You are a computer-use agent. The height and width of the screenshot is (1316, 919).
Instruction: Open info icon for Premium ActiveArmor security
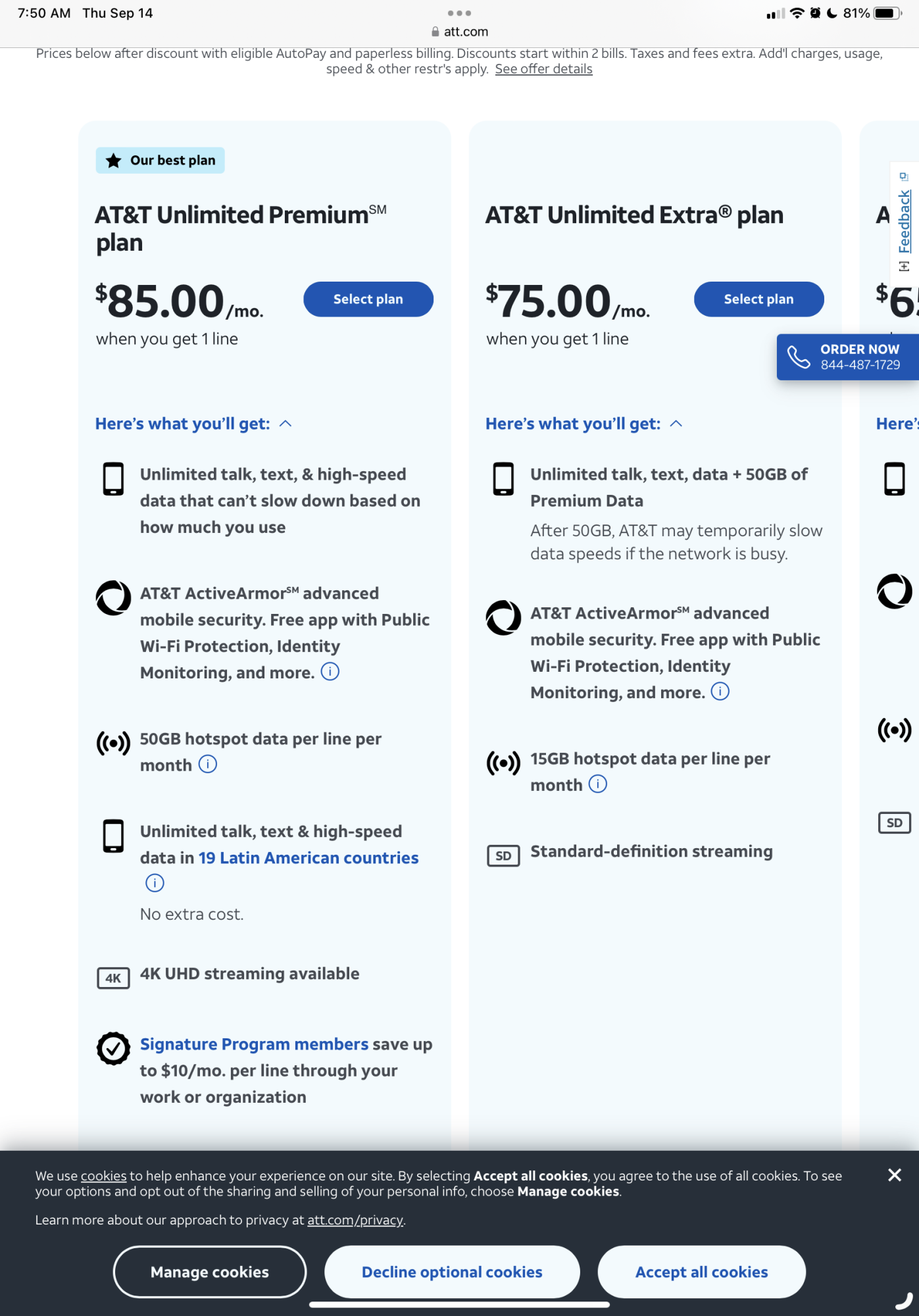330,672
